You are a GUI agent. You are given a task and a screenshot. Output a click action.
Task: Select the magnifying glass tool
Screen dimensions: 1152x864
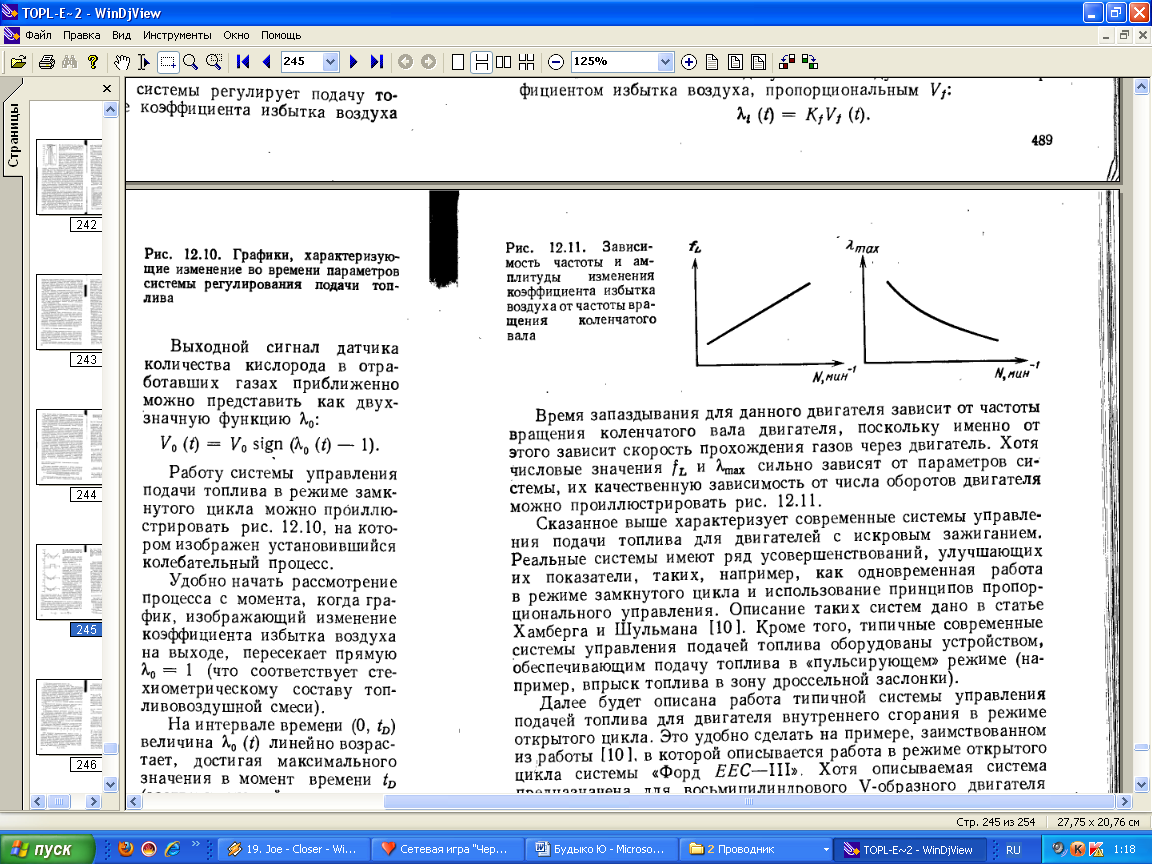[190, 62]
